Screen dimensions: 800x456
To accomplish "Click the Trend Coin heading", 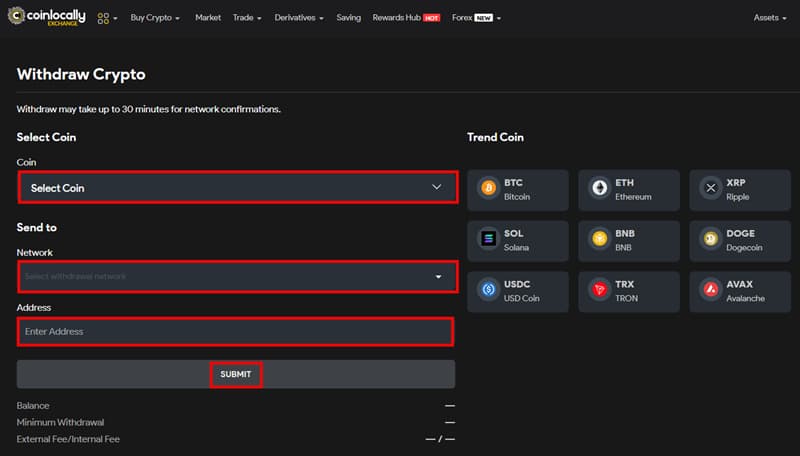I will tap(495, 137).
